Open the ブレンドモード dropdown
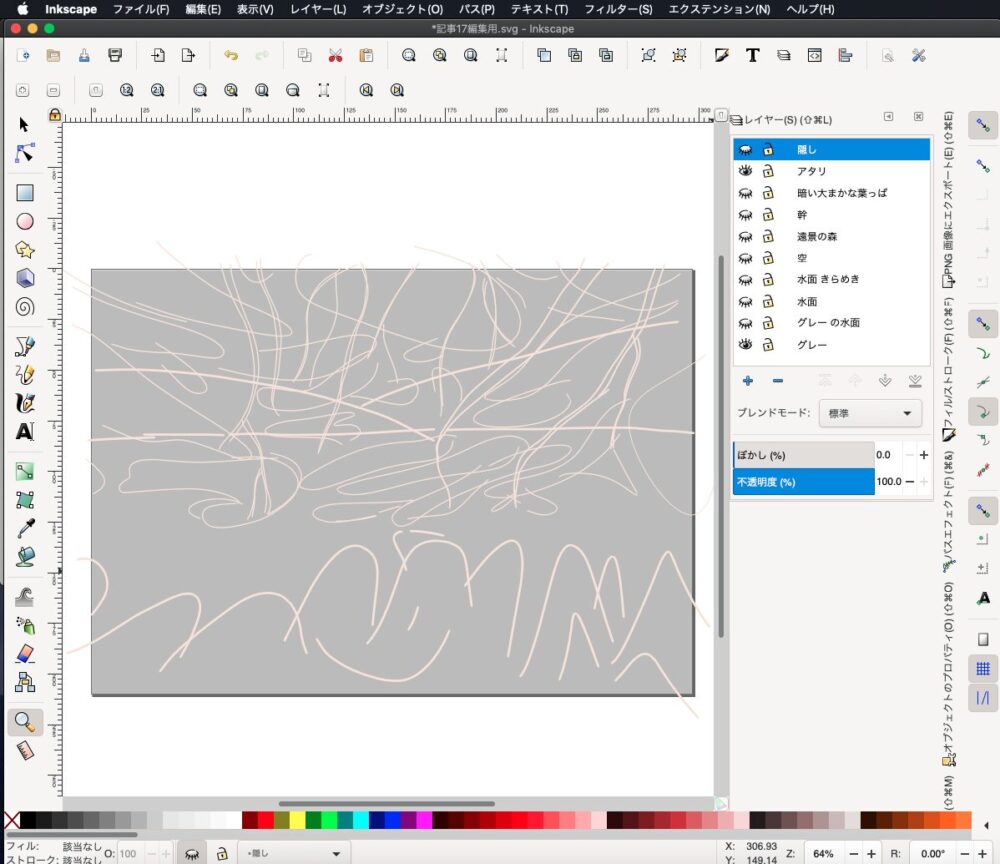Image resolution: width=1000 pixels, height=864 pixels. (x=869, y=413)
